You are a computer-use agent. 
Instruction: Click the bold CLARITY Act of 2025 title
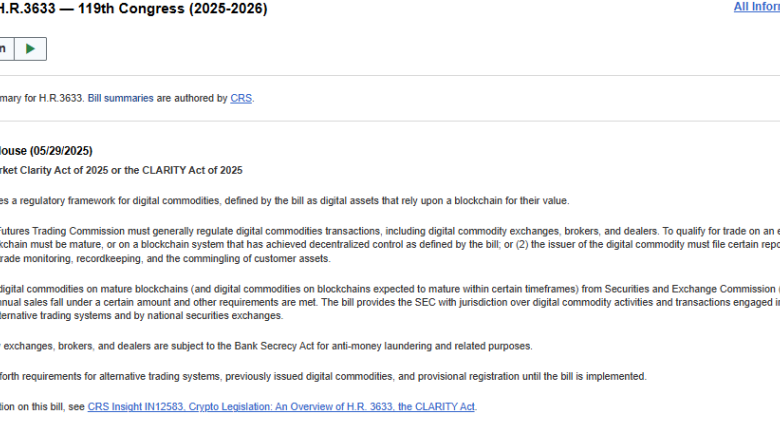click(120, 170)
